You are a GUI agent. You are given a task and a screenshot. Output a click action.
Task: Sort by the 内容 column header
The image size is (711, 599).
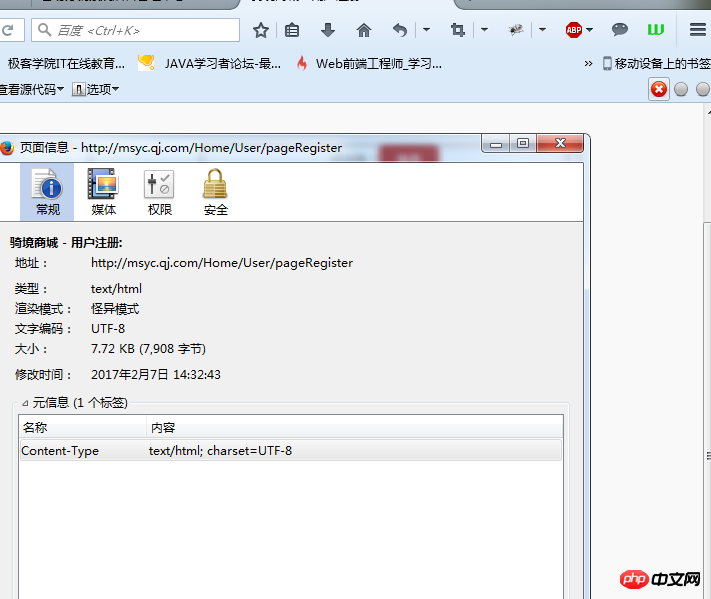point(355,428)
